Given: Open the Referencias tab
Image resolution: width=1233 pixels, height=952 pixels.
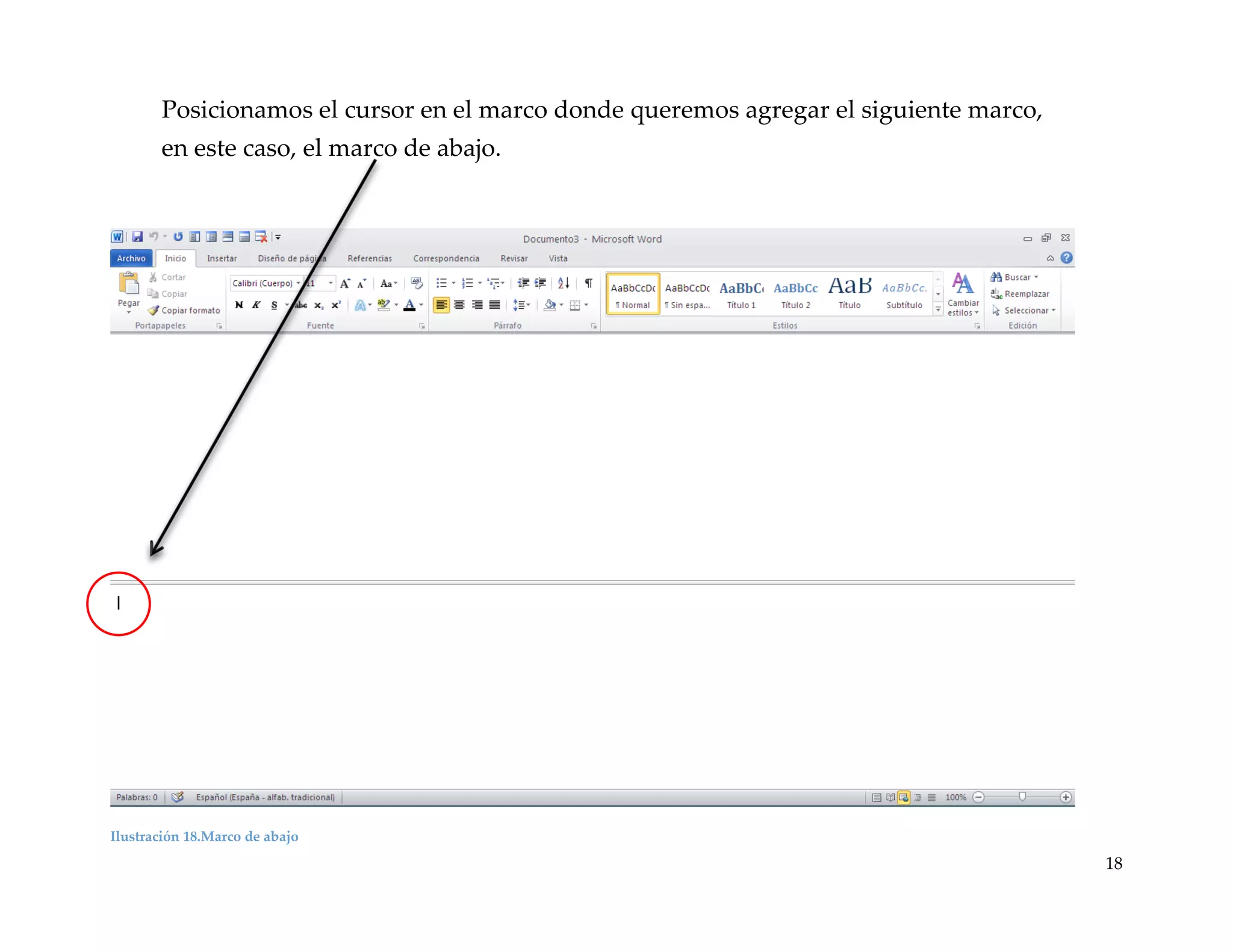Looking at the screenshot, I should tap(369, 259).
